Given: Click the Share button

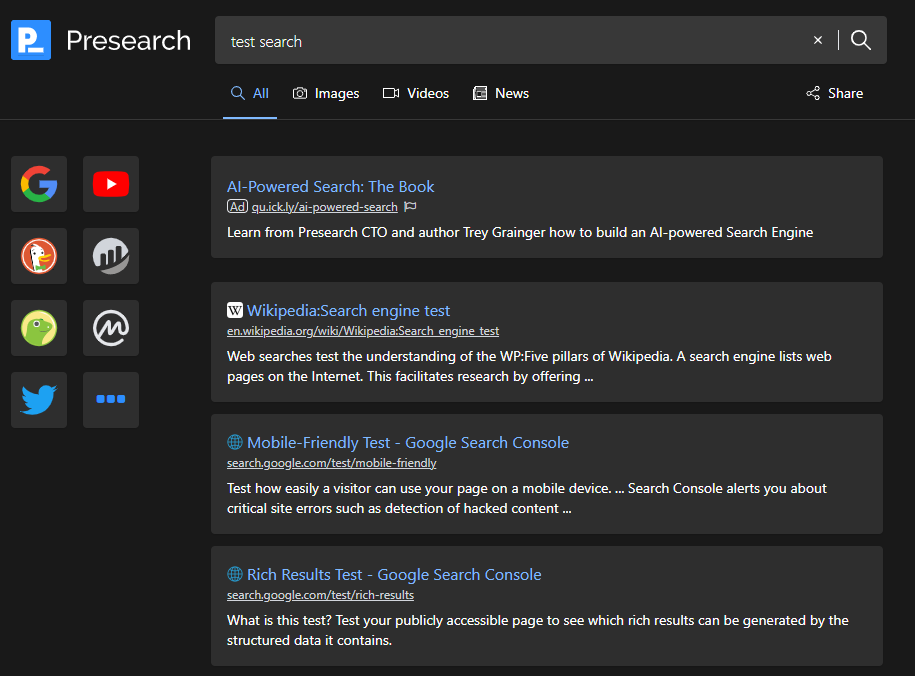Looking at the screenshot, I should tap(834, 93).
